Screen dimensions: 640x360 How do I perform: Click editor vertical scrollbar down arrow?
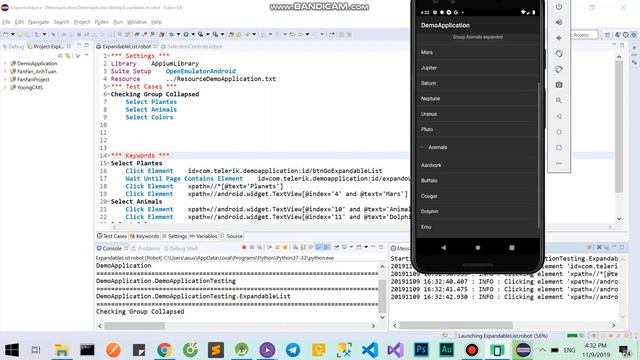pyautogui.click(x=619, y=219)
